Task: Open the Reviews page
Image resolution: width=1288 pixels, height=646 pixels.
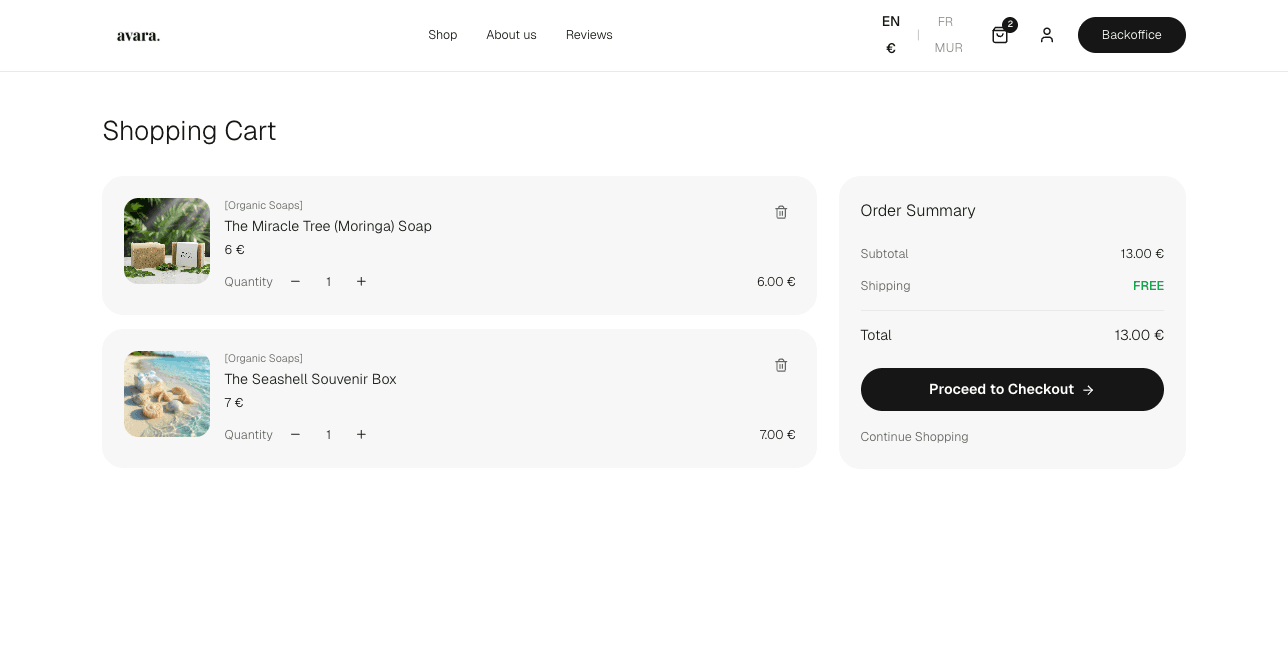Action: (x=589, y=35)
